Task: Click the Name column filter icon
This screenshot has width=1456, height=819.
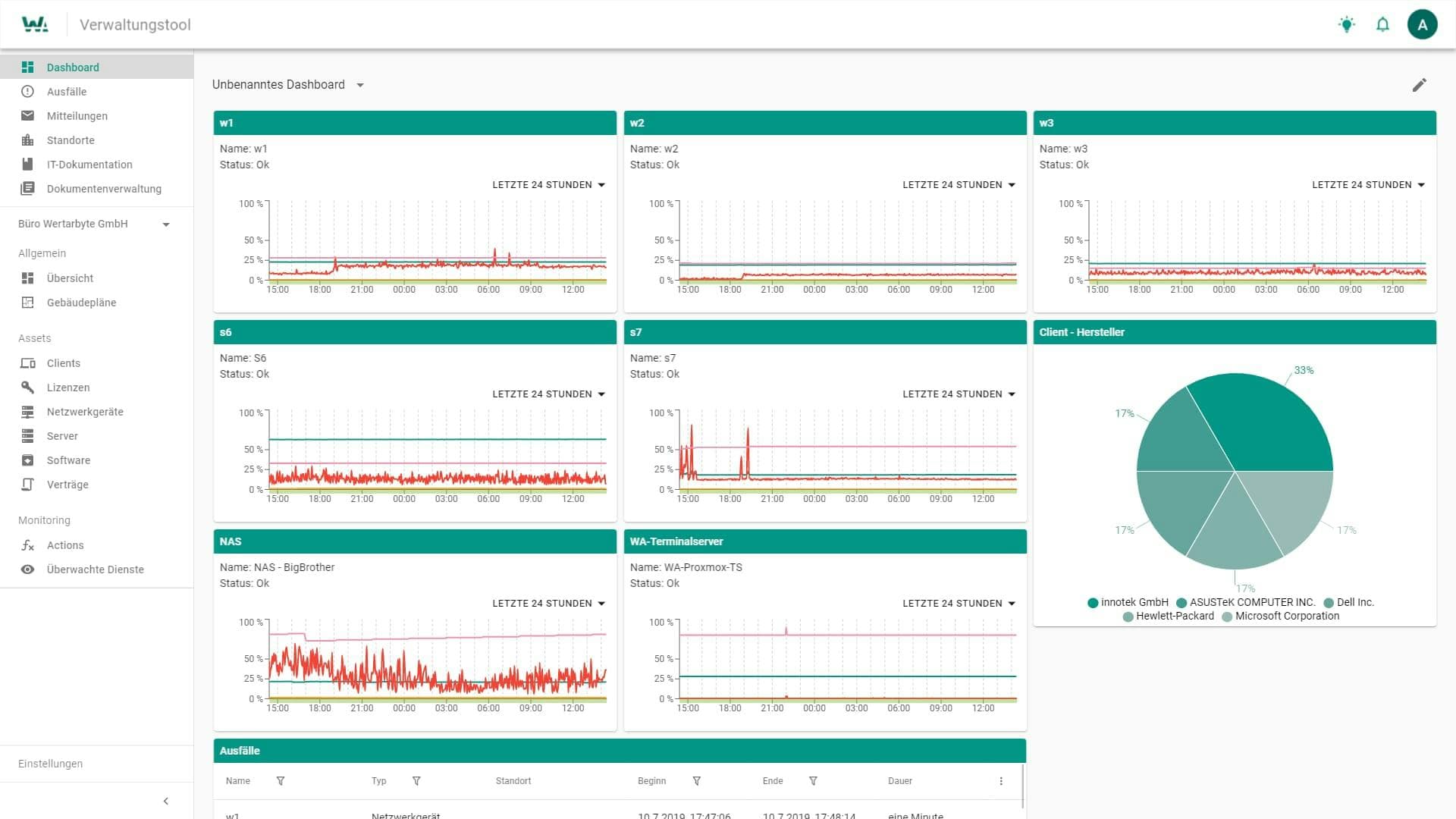Action: point(281,781)
